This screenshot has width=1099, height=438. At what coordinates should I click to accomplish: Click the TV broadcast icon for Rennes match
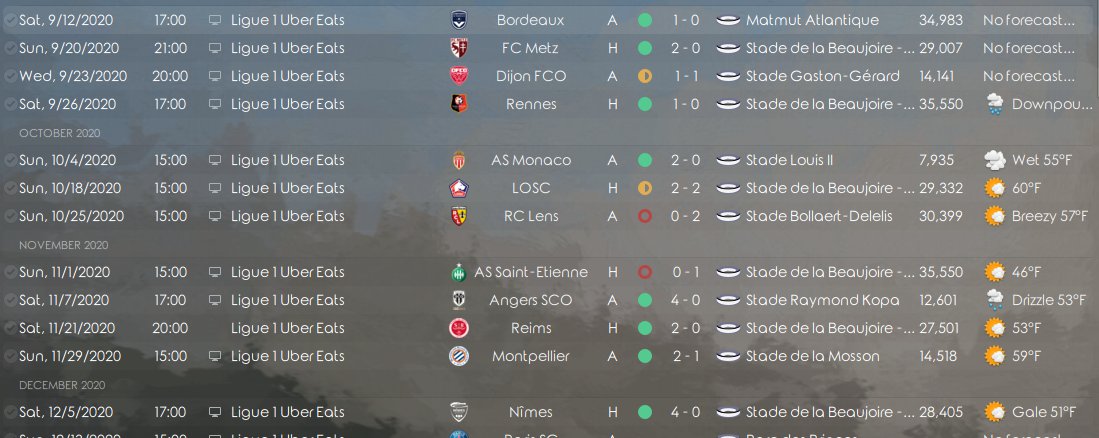coord(215,104)
